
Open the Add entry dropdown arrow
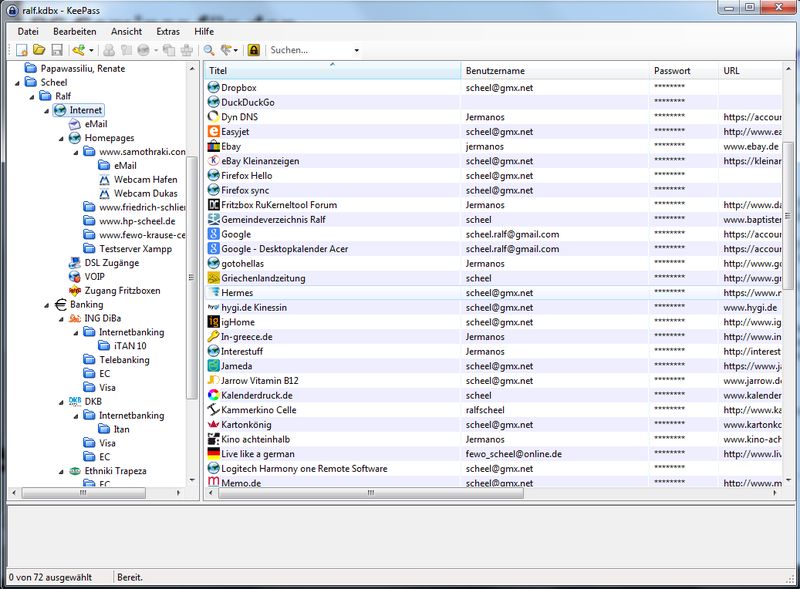coord(91,51)
